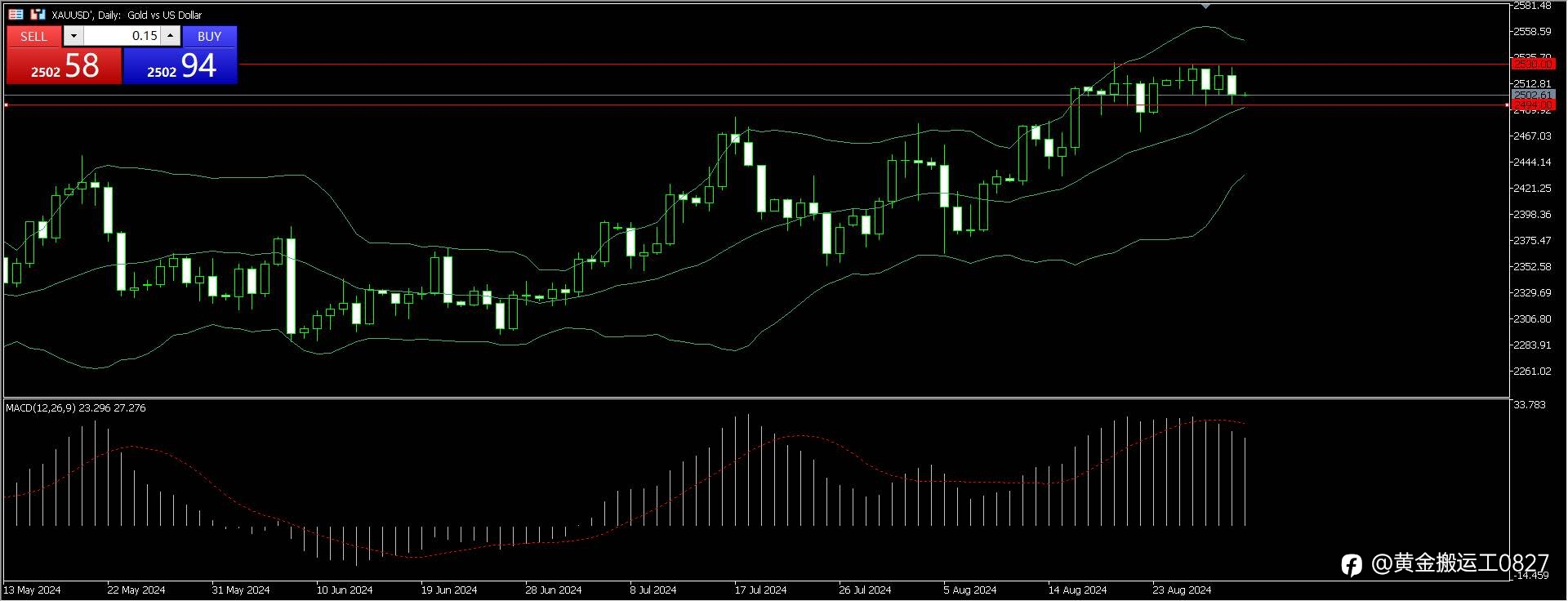Decrease trade volume with the down arrow

pyautogui.click(x=73, y=36)
